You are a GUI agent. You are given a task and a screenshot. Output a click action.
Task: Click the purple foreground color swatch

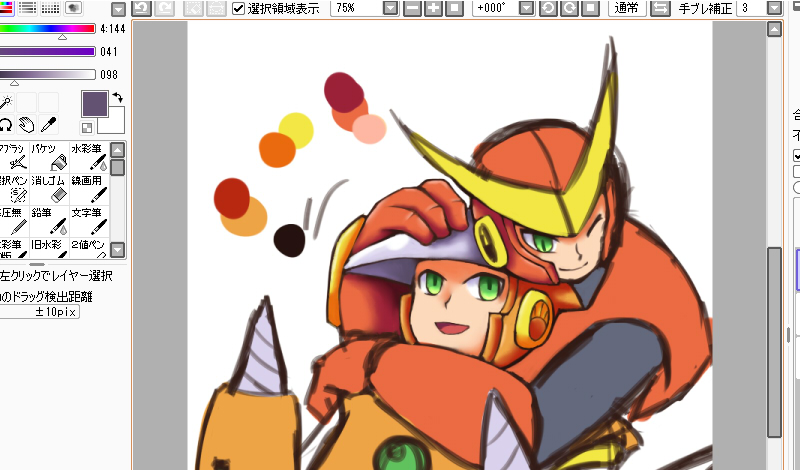tap(95, 104)
